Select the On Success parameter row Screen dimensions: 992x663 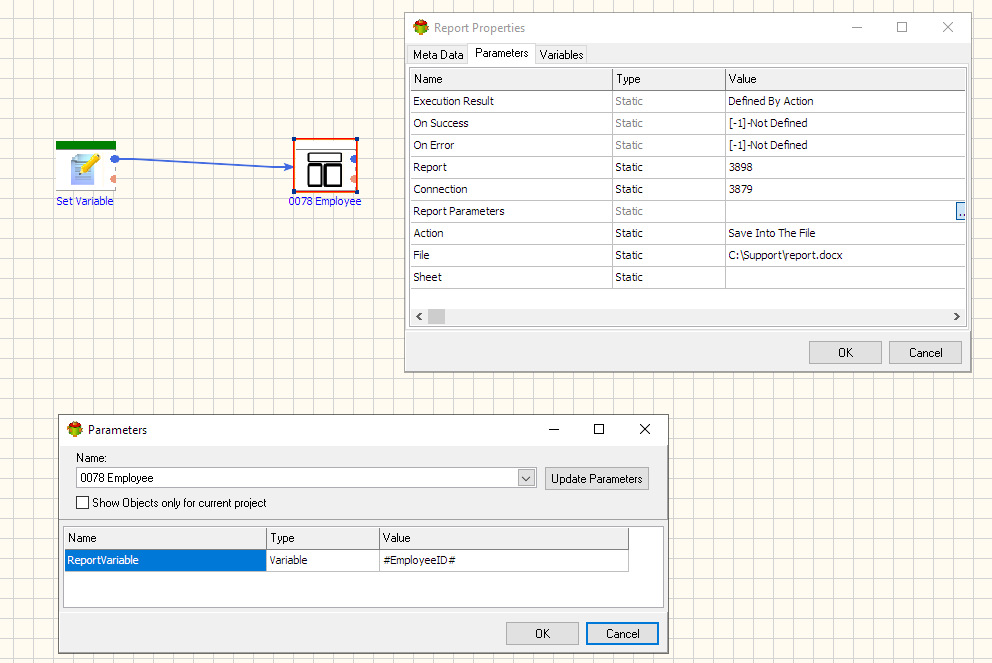pos(688,123)
